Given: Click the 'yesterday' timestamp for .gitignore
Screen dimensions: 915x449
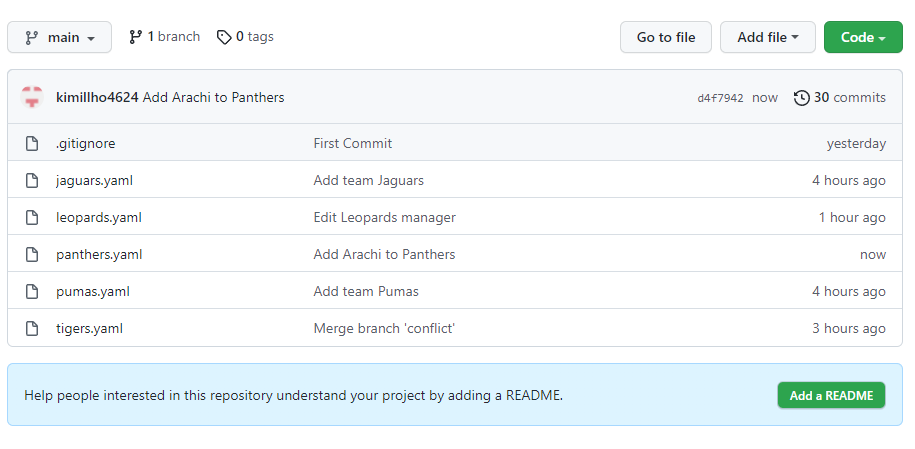Looking at the screenshot, I should (x=856, y=144).
